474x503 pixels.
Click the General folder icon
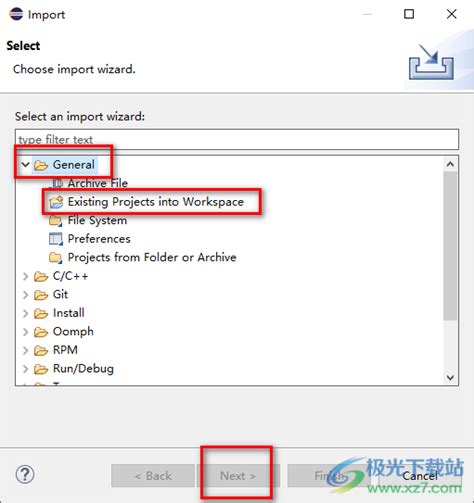[41, 165]
